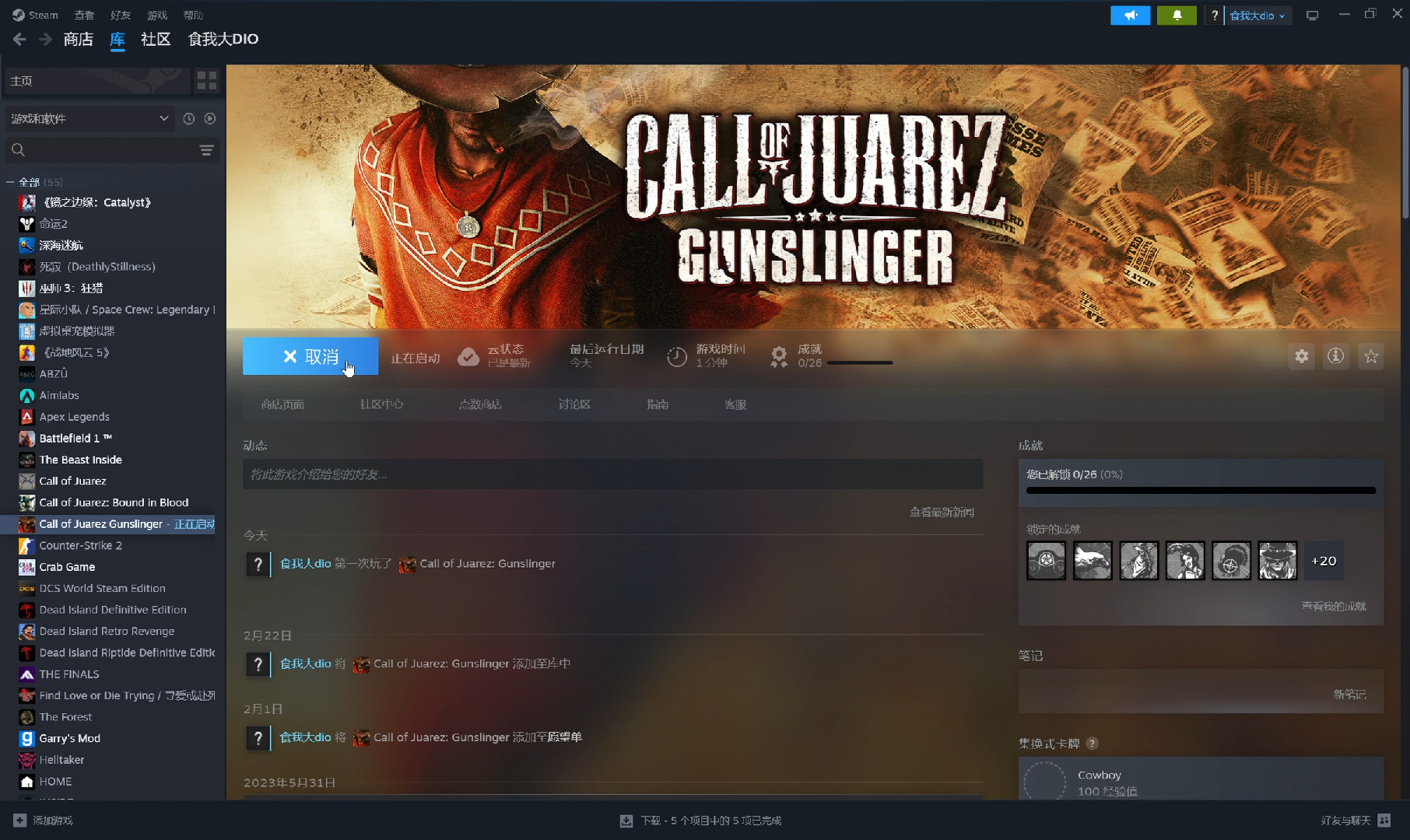
Task: Click the achievements badge icon
Action: (x=779, y=357)
